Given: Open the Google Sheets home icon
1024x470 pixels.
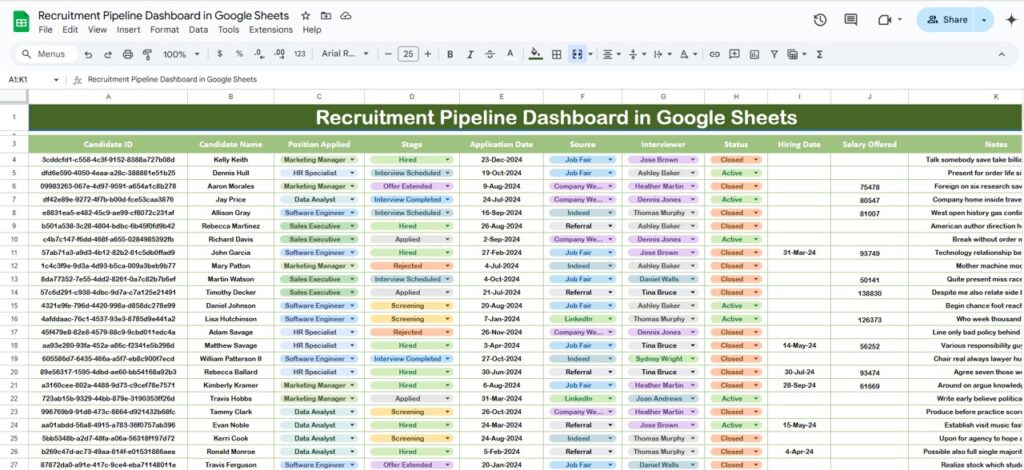Looking at the screenshot, I should click(21, 22).
